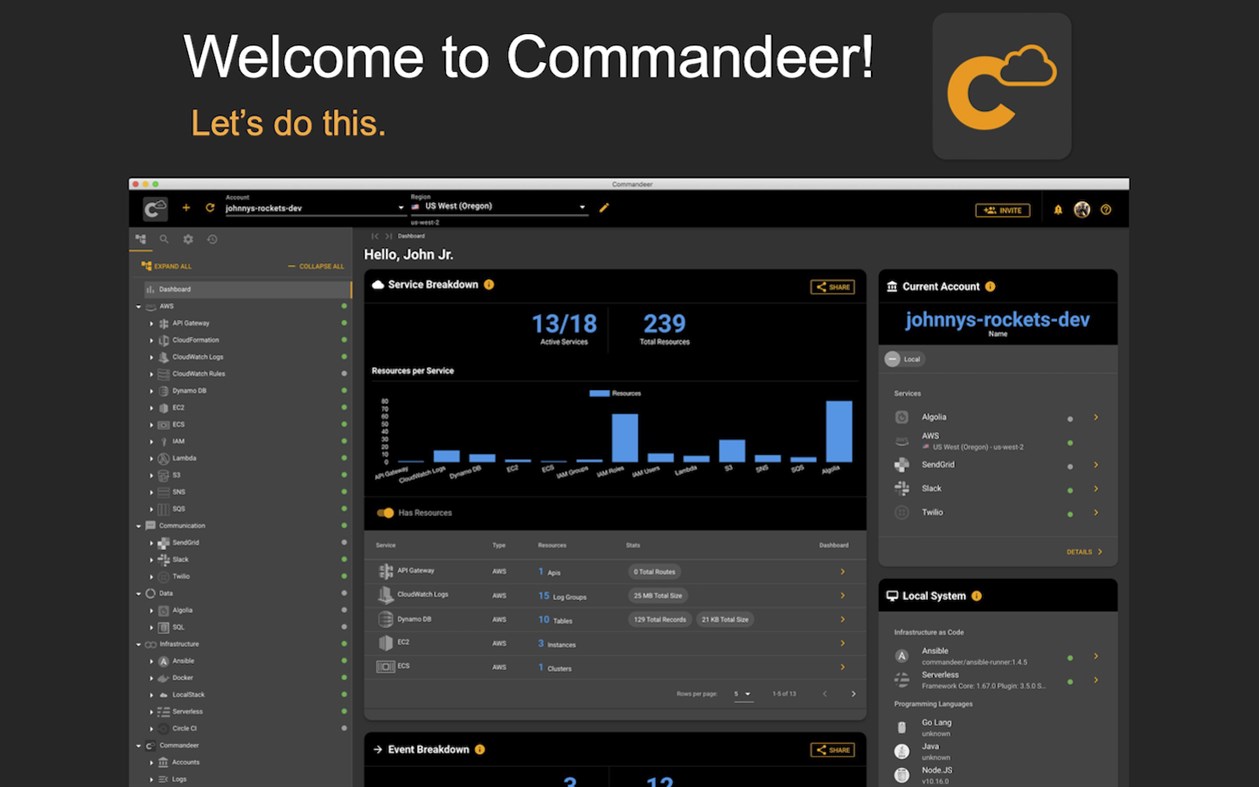Collapse the Infrastructure tree group
The height and width of the screenshot is (787, 1259).
pos(139,644)
